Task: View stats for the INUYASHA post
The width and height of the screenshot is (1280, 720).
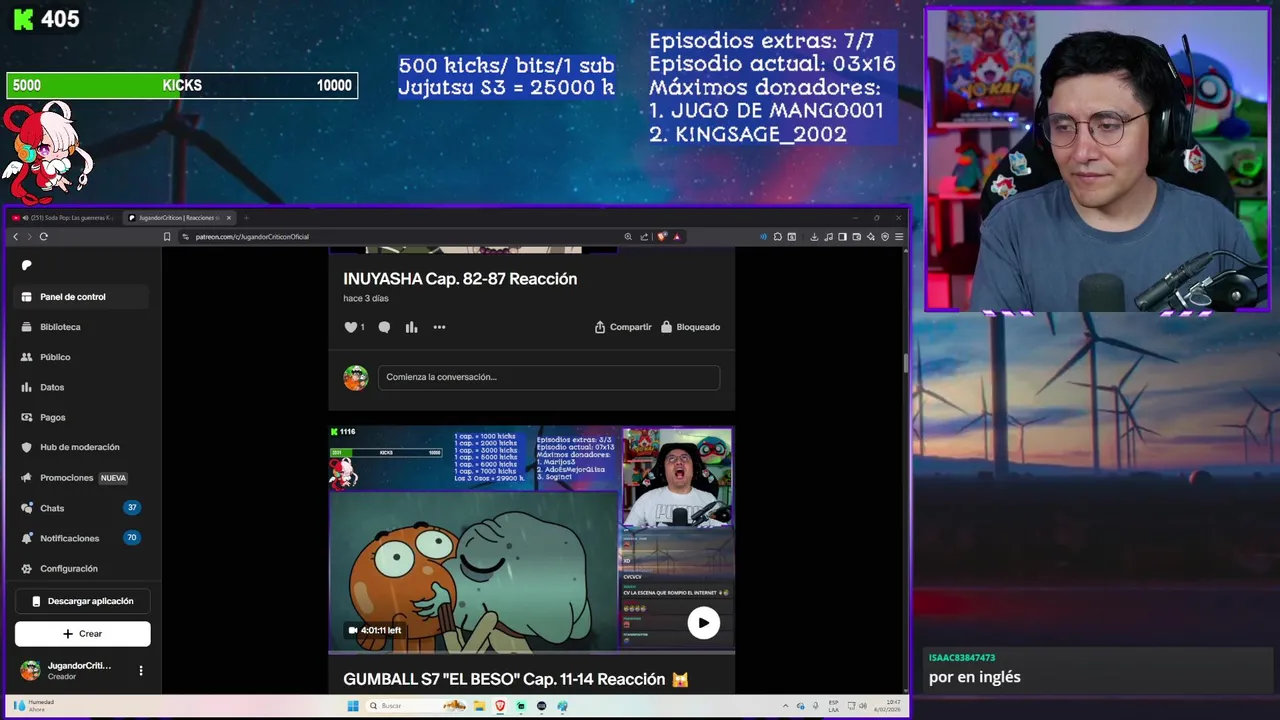Action: (x=411, y=327)
